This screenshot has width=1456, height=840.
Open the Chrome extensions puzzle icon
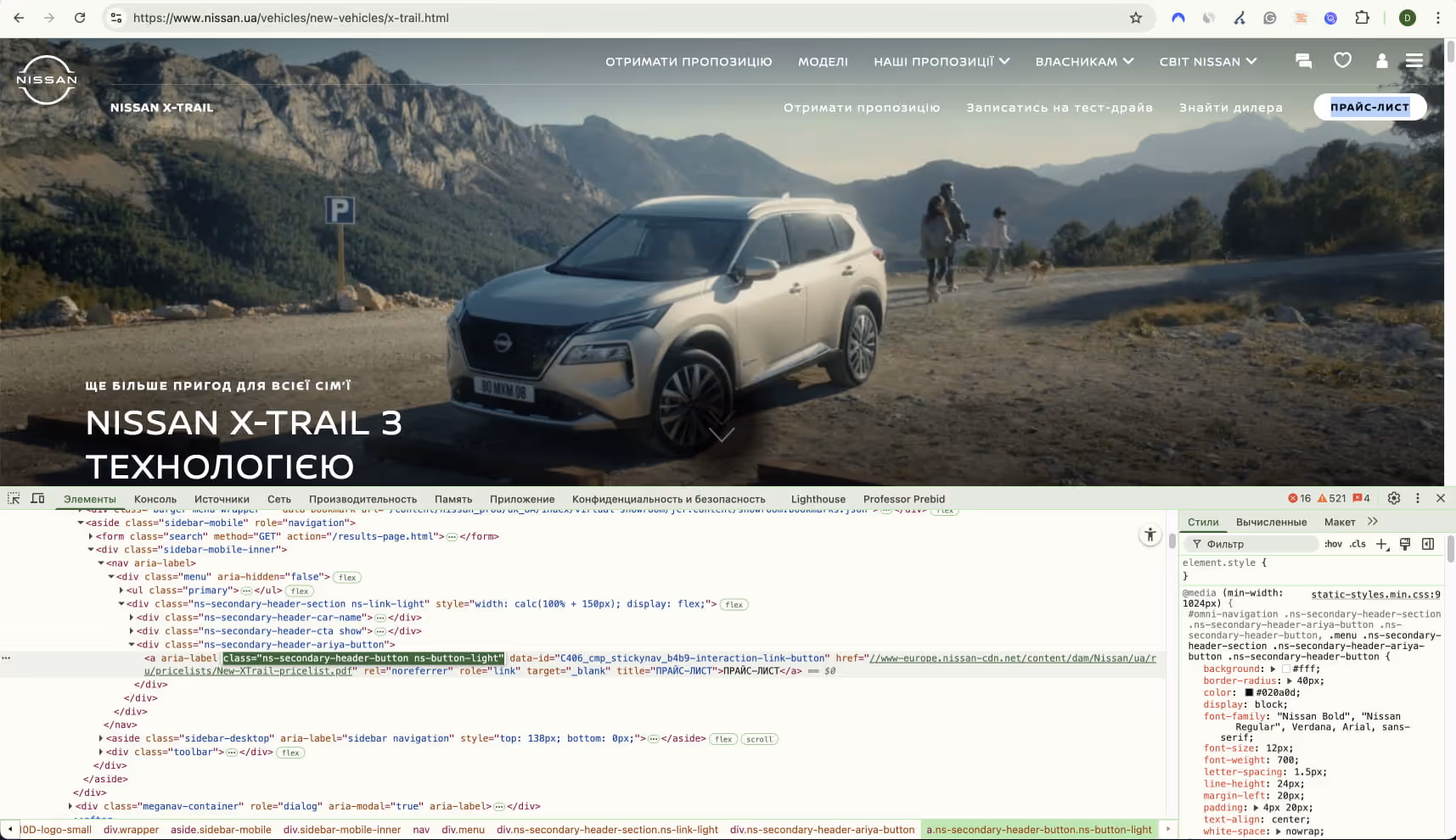pyautogui.click(x=1362, y=17)
